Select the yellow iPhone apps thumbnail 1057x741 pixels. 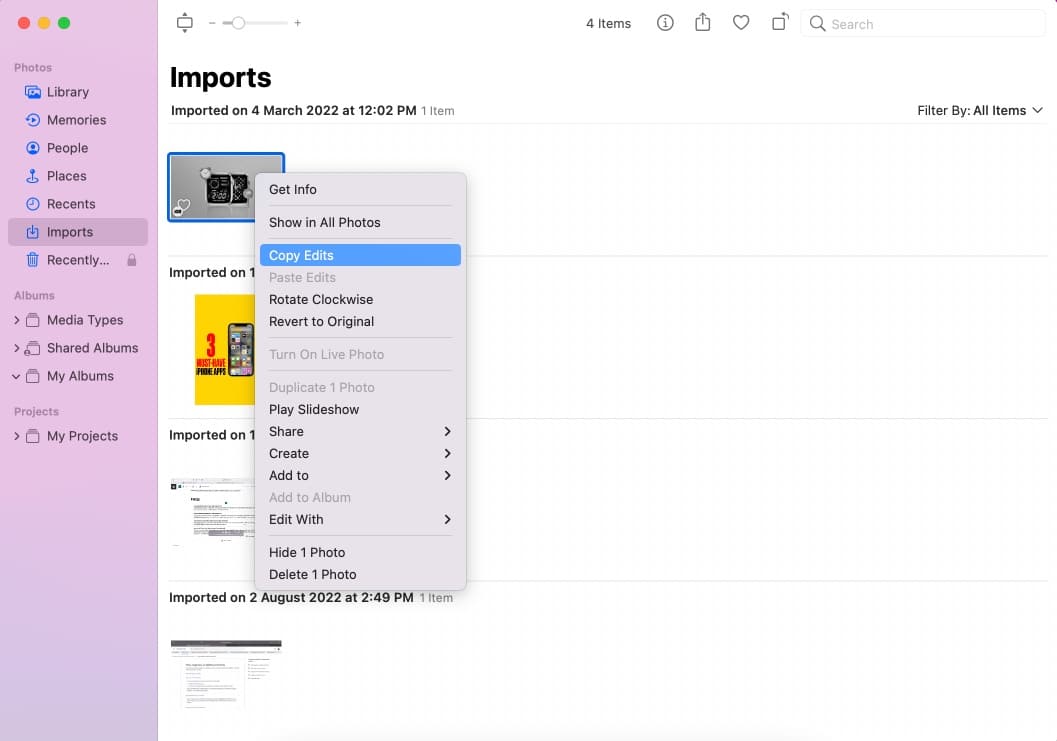(224, 349)
